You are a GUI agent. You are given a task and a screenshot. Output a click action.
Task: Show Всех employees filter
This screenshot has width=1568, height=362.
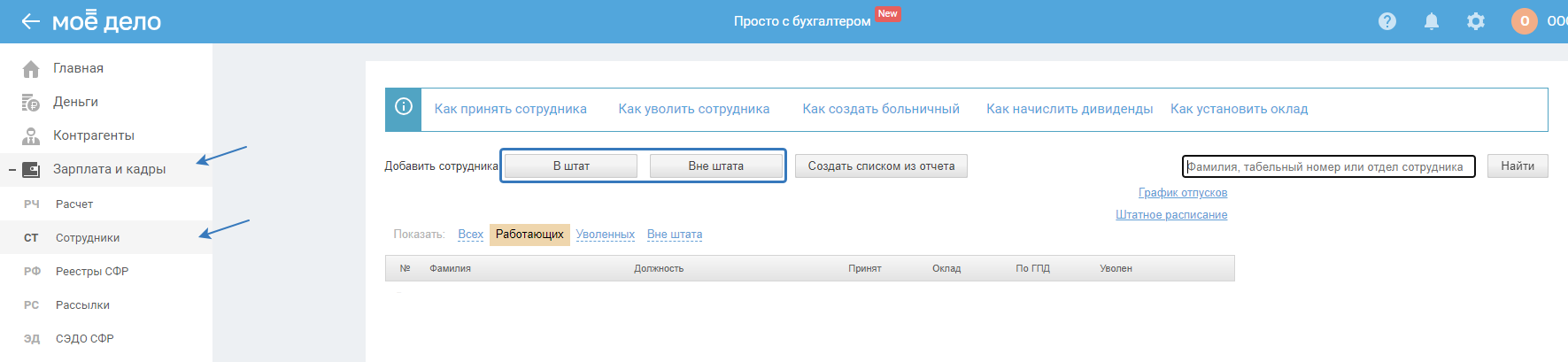coord(470,235)
